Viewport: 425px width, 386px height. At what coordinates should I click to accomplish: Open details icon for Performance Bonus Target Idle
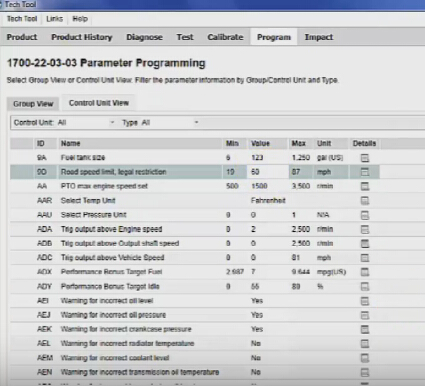[x=365, y=287]
